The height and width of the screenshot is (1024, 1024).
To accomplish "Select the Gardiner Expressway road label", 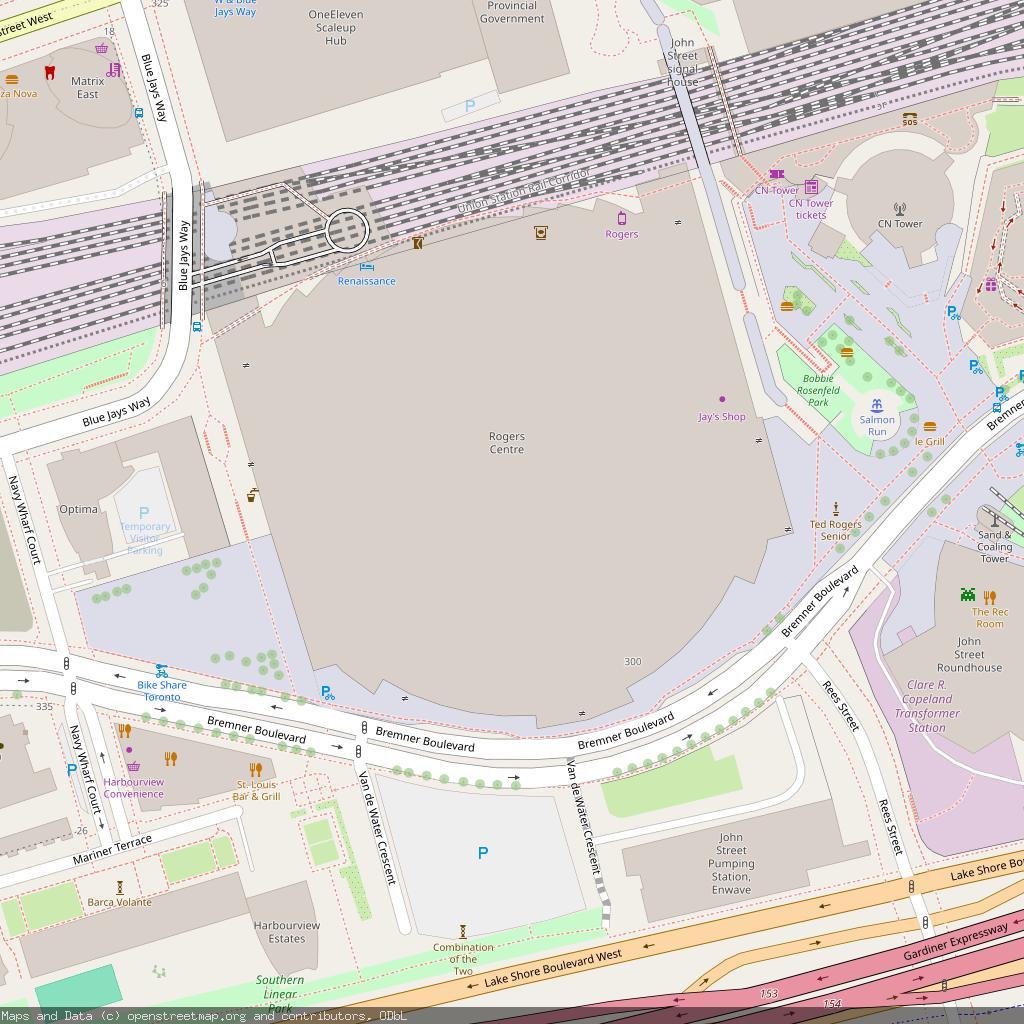I will coord(955,942).
